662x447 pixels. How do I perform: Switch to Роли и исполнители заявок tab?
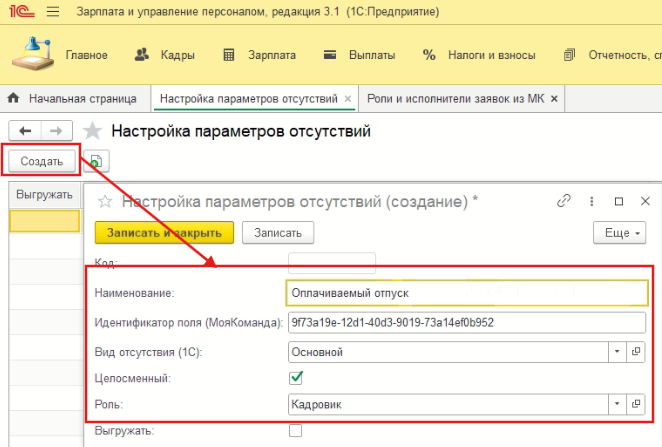454,99
